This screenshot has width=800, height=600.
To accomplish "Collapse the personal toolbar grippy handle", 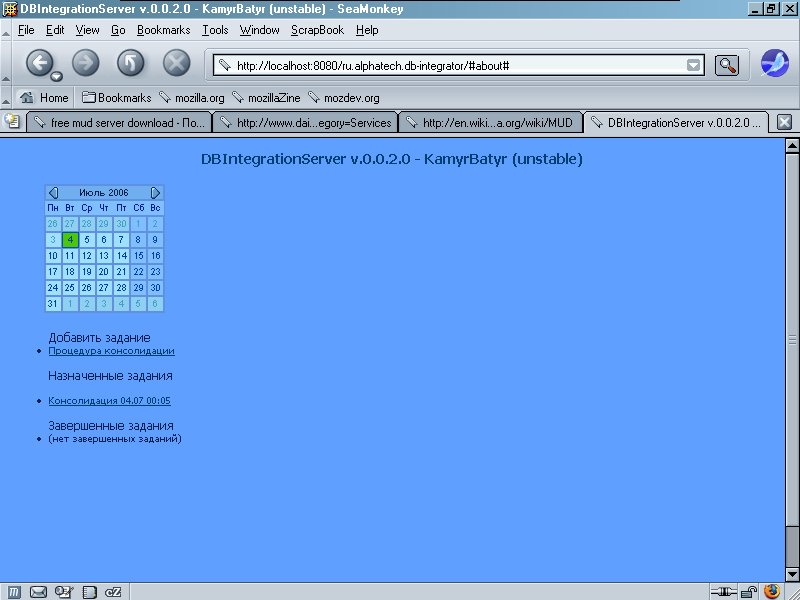I will tap(6, 97).
